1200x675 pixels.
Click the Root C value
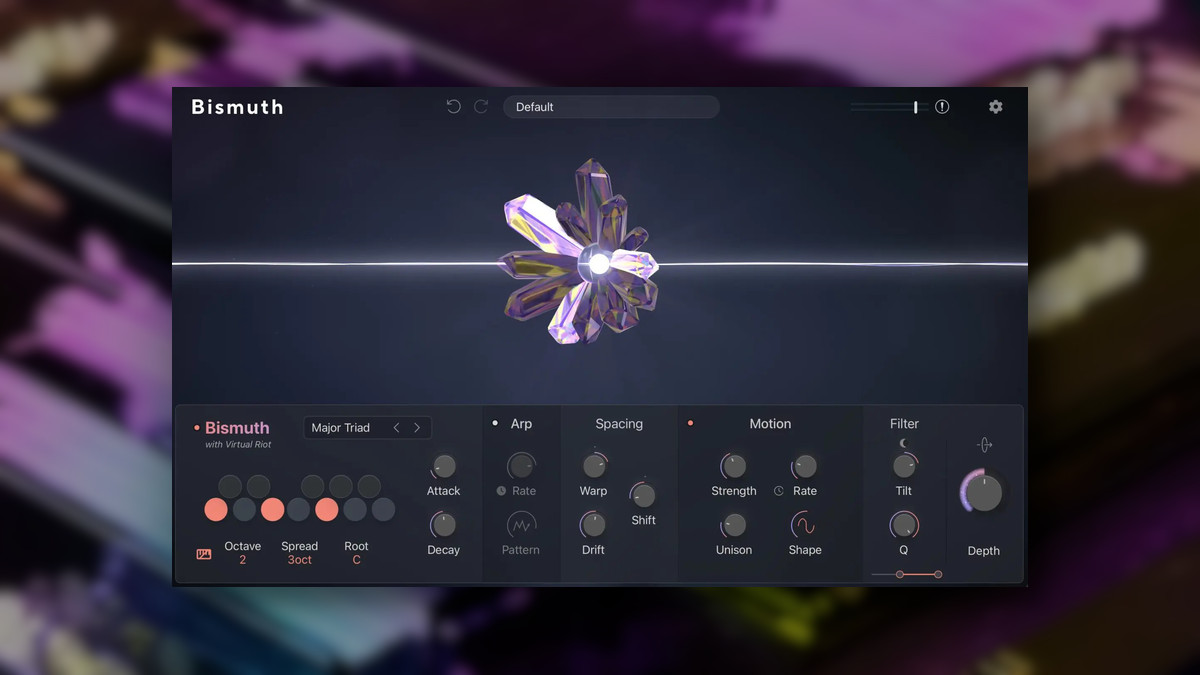click(x=356, y=560)
